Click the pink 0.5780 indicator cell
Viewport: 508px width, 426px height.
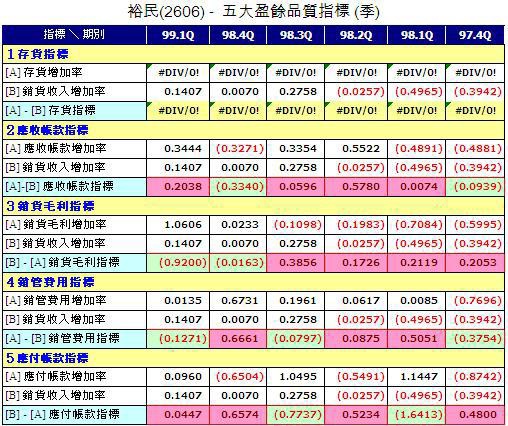(356, 187)
